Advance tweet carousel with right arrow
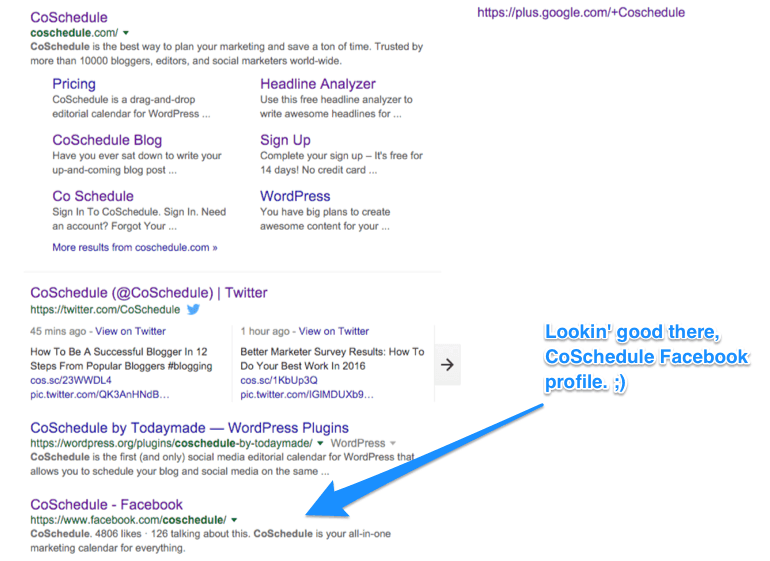This screenshot has height=561, width=770. pos(447,365)
